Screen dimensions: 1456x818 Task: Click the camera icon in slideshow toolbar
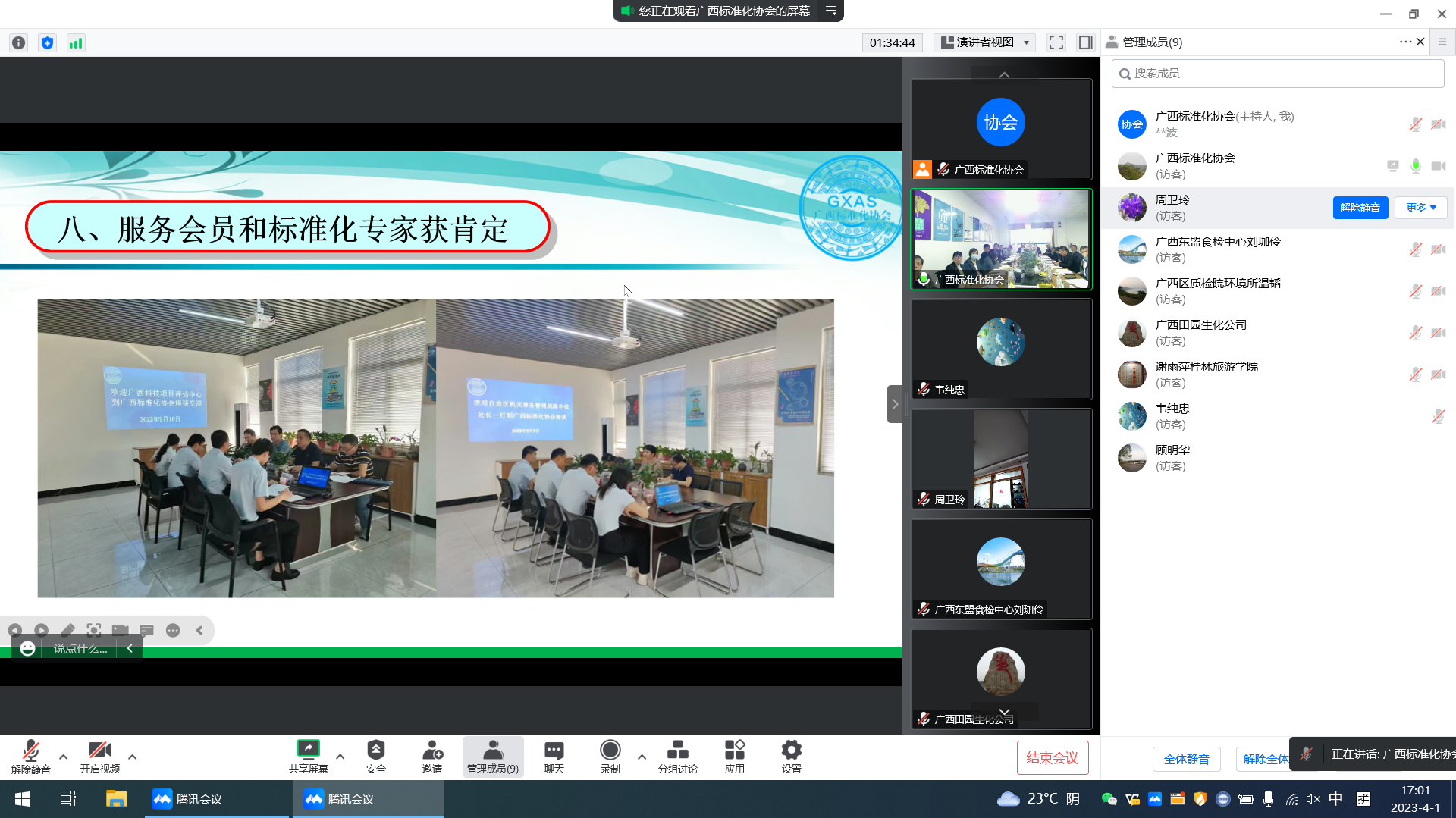pos(120,630)
